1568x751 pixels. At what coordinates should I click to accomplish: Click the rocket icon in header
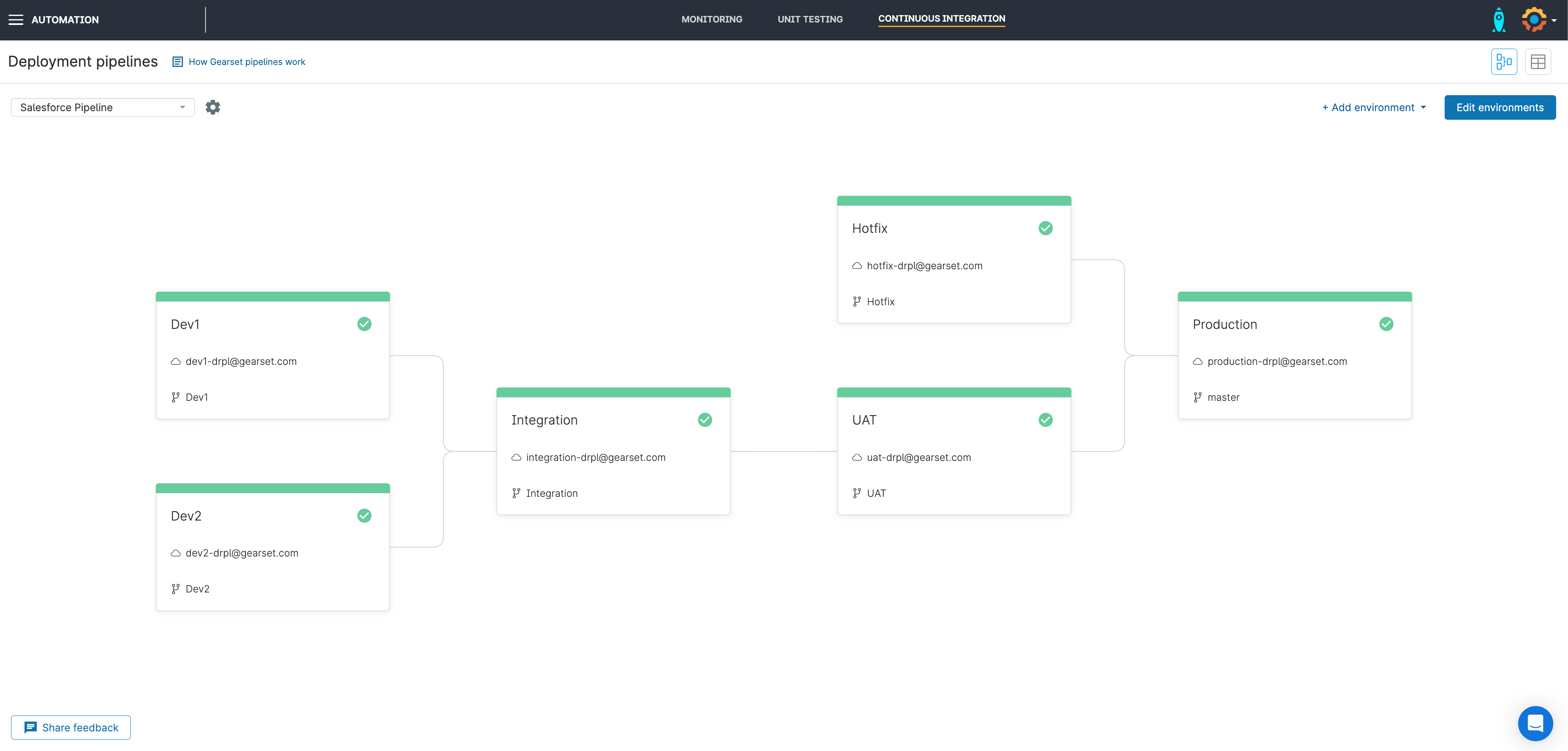point(1499,20)
